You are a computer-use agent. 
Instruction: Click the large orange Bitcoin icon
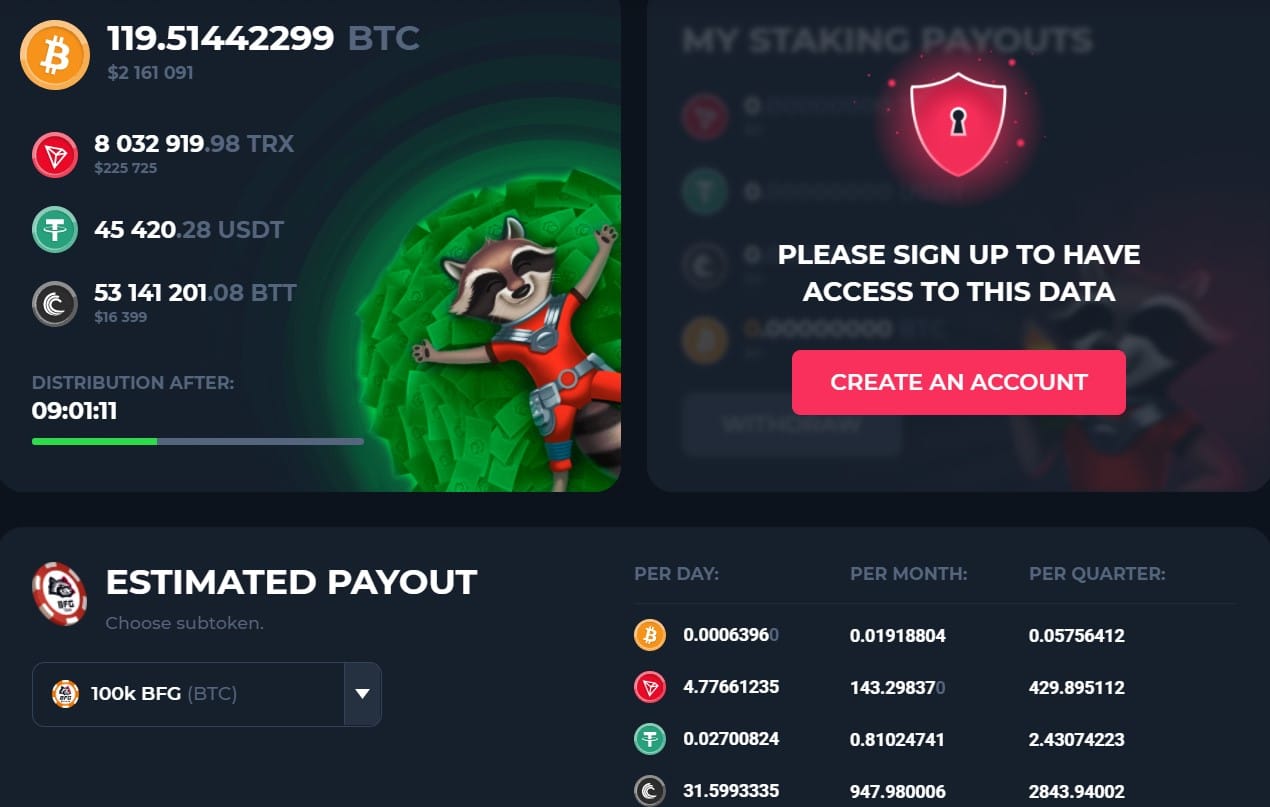[55, 55]
